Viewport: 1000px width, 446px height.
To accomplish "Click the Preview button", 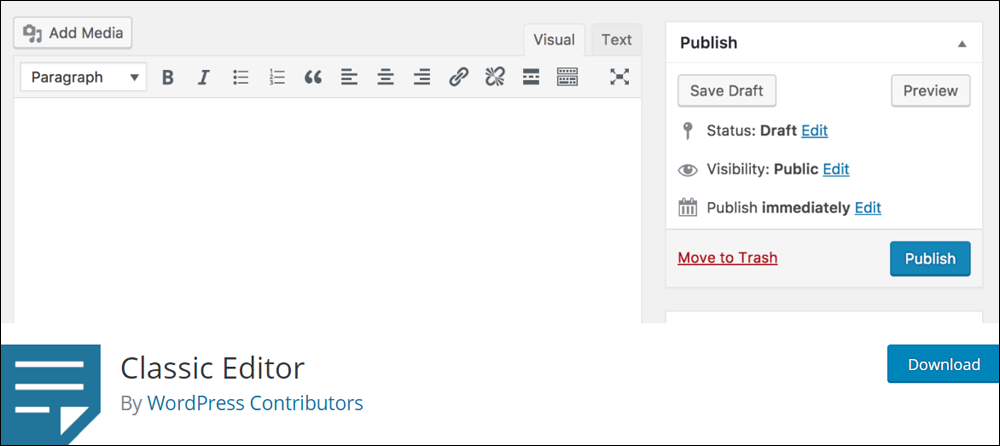I will 930,91.
